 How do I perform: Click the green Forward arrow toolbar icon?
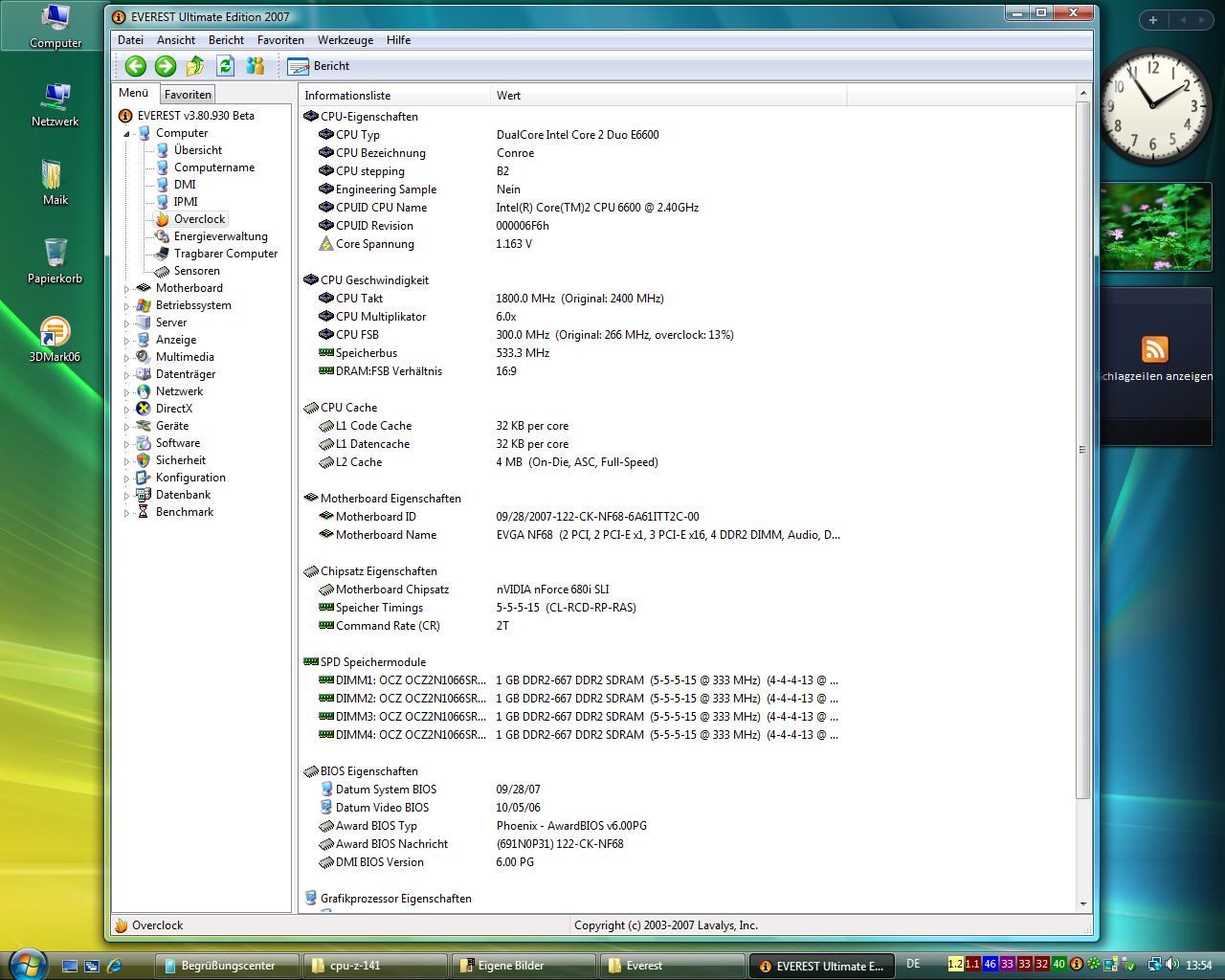165,66
